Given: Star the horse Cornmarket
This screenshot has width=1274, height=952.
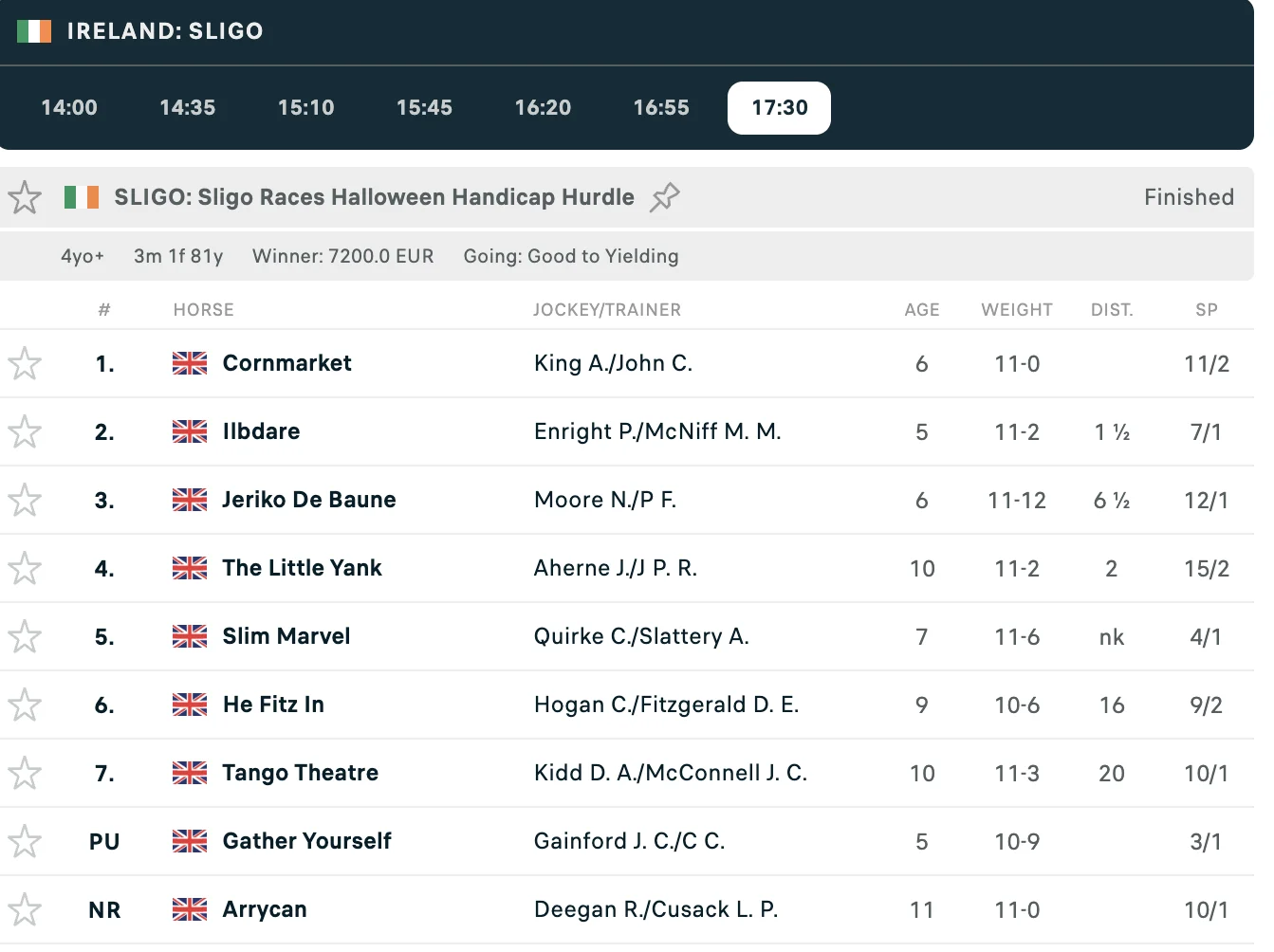Looking at the screenshot, I should coord(25,363).
